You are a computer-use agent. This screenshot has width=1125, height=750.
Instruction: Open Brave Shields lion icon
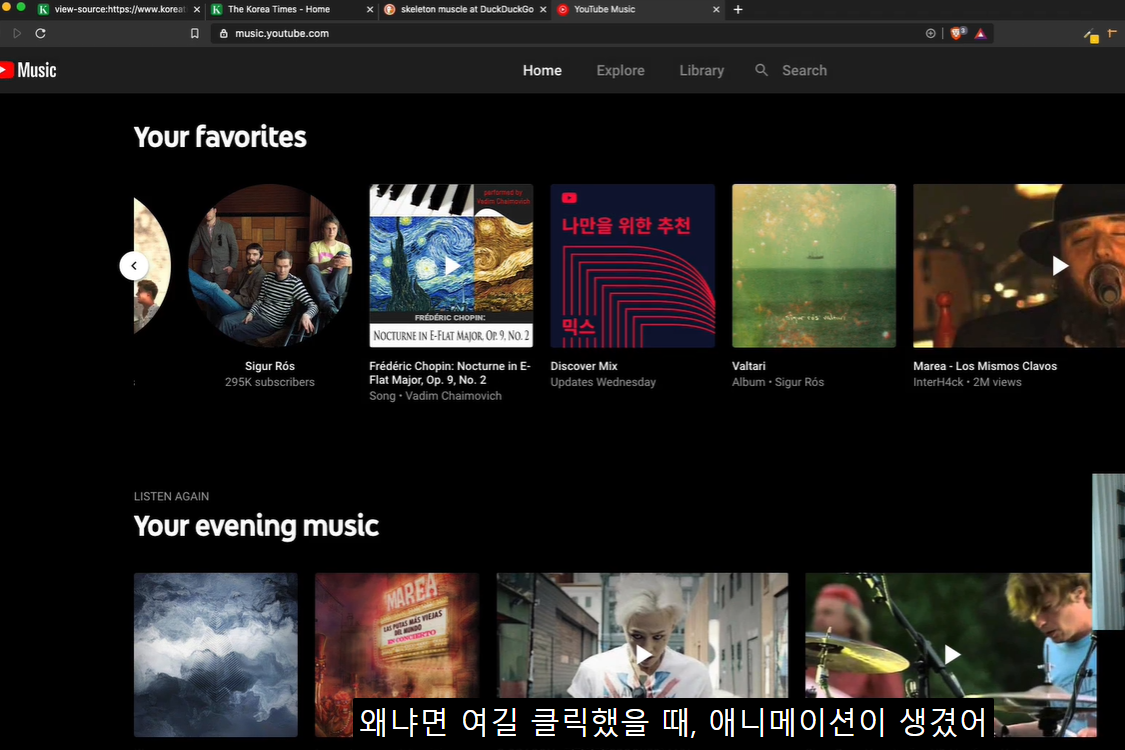(x=957, y=33)
